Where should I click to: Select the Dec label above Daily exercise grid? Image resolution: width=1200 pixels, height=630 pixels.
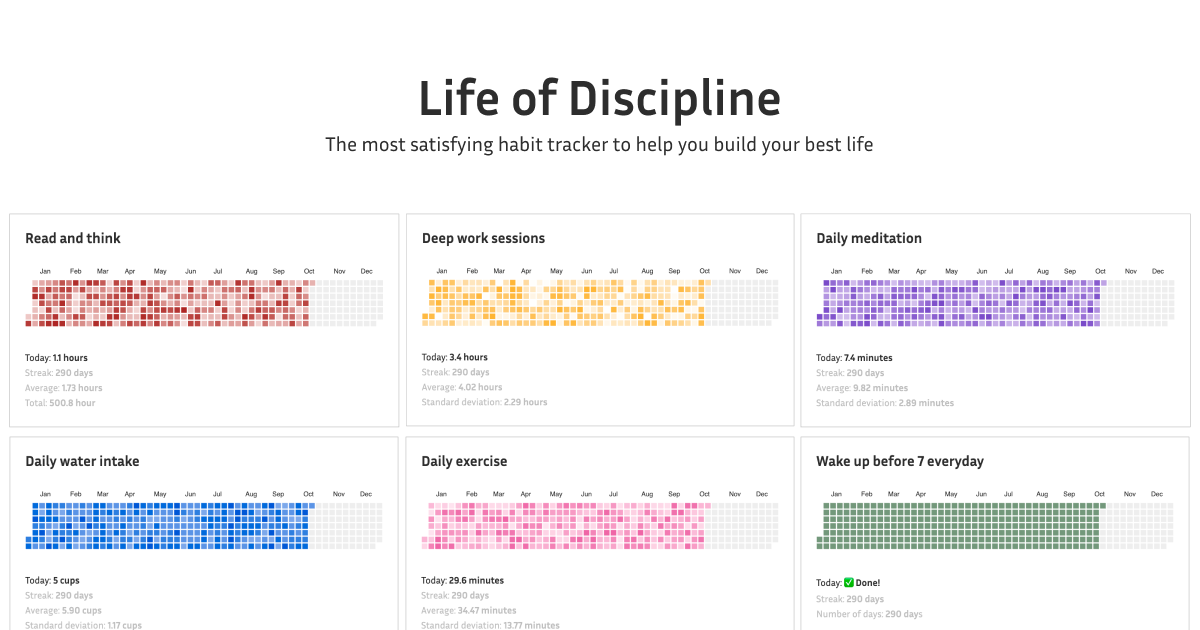coord(761,493)
